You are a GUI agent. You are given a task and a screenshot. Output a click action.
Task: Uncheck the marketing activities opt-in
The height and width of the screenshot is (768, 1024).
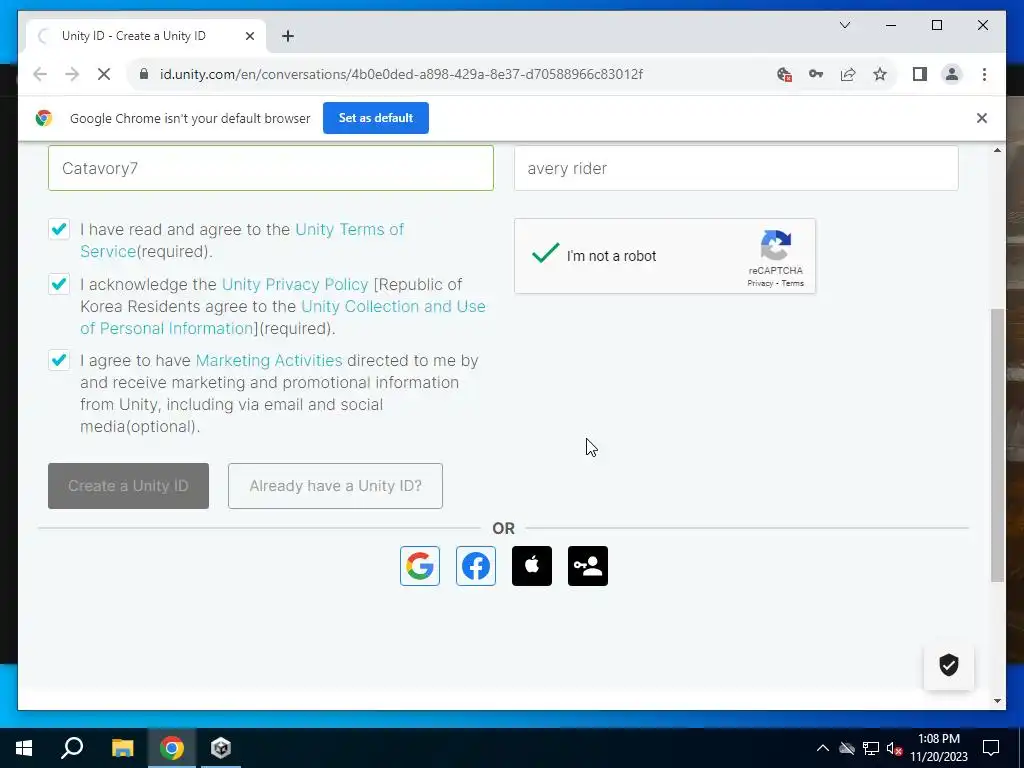[59, 360]
